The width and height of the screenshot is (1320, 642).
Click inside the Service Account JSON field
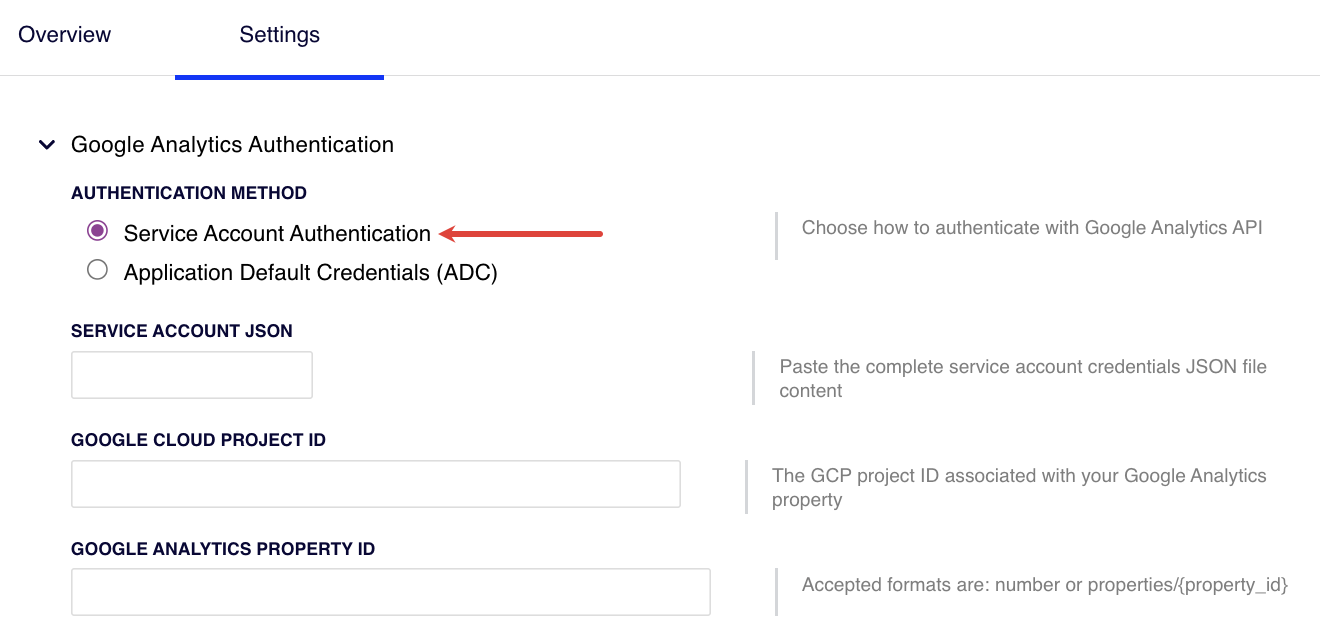coord(191,374)
